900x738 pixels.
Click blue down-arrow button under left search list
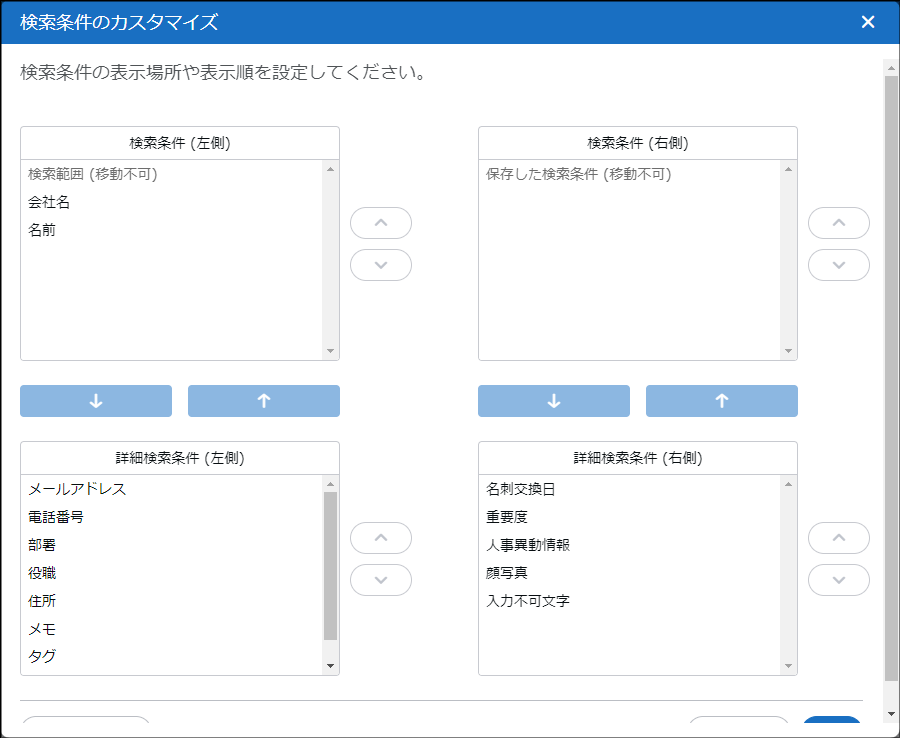[96, 401]
